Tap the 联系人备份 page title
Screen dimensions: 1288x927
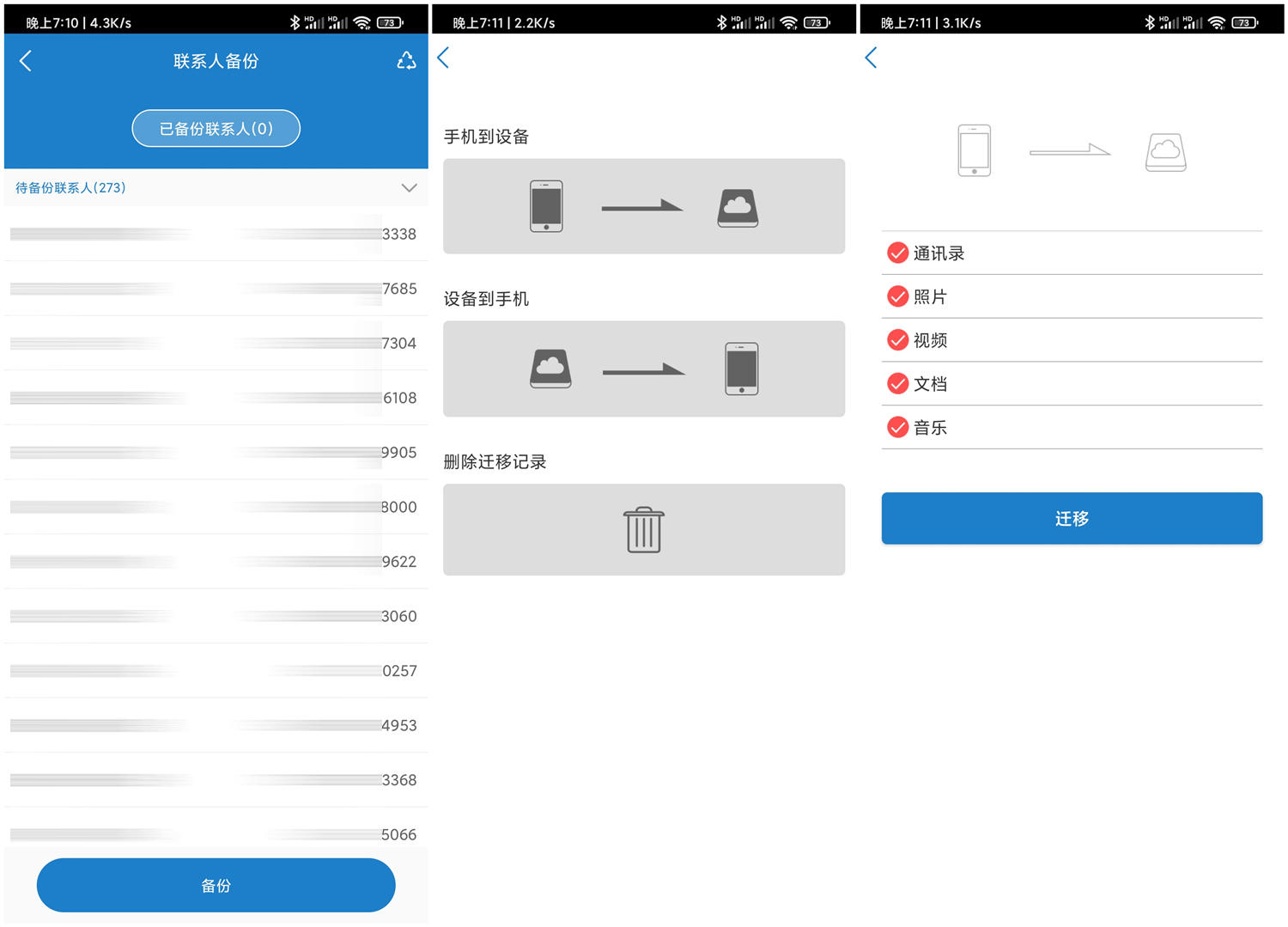pos(216,61)
